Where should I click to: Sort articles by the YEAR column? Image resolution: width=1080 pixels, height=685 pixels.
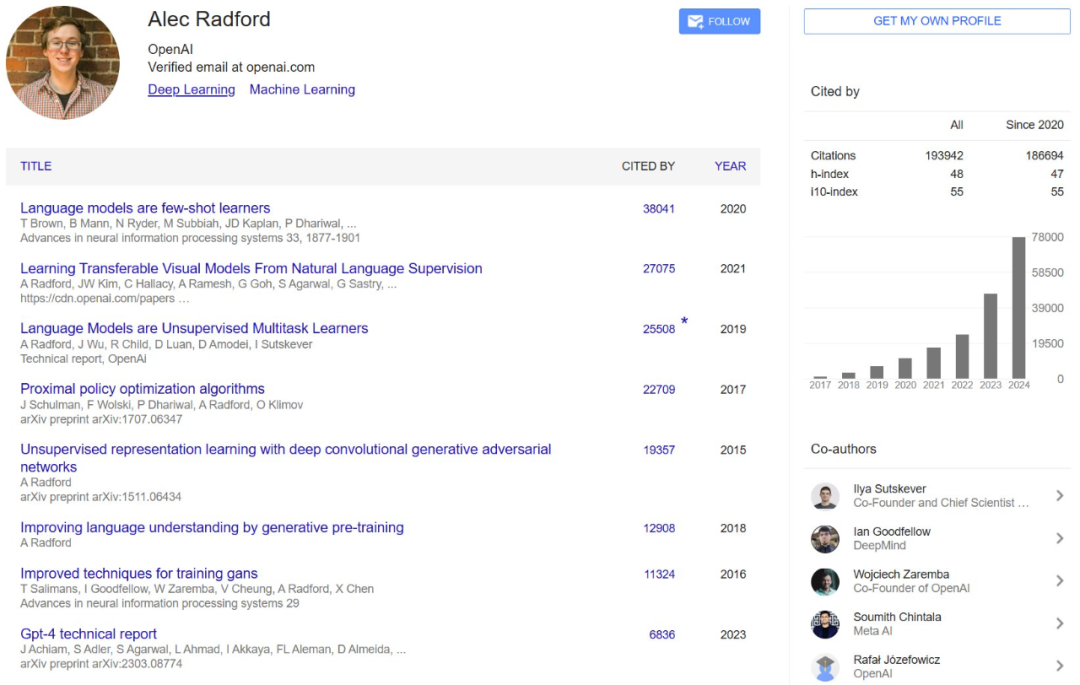point(729,166)
